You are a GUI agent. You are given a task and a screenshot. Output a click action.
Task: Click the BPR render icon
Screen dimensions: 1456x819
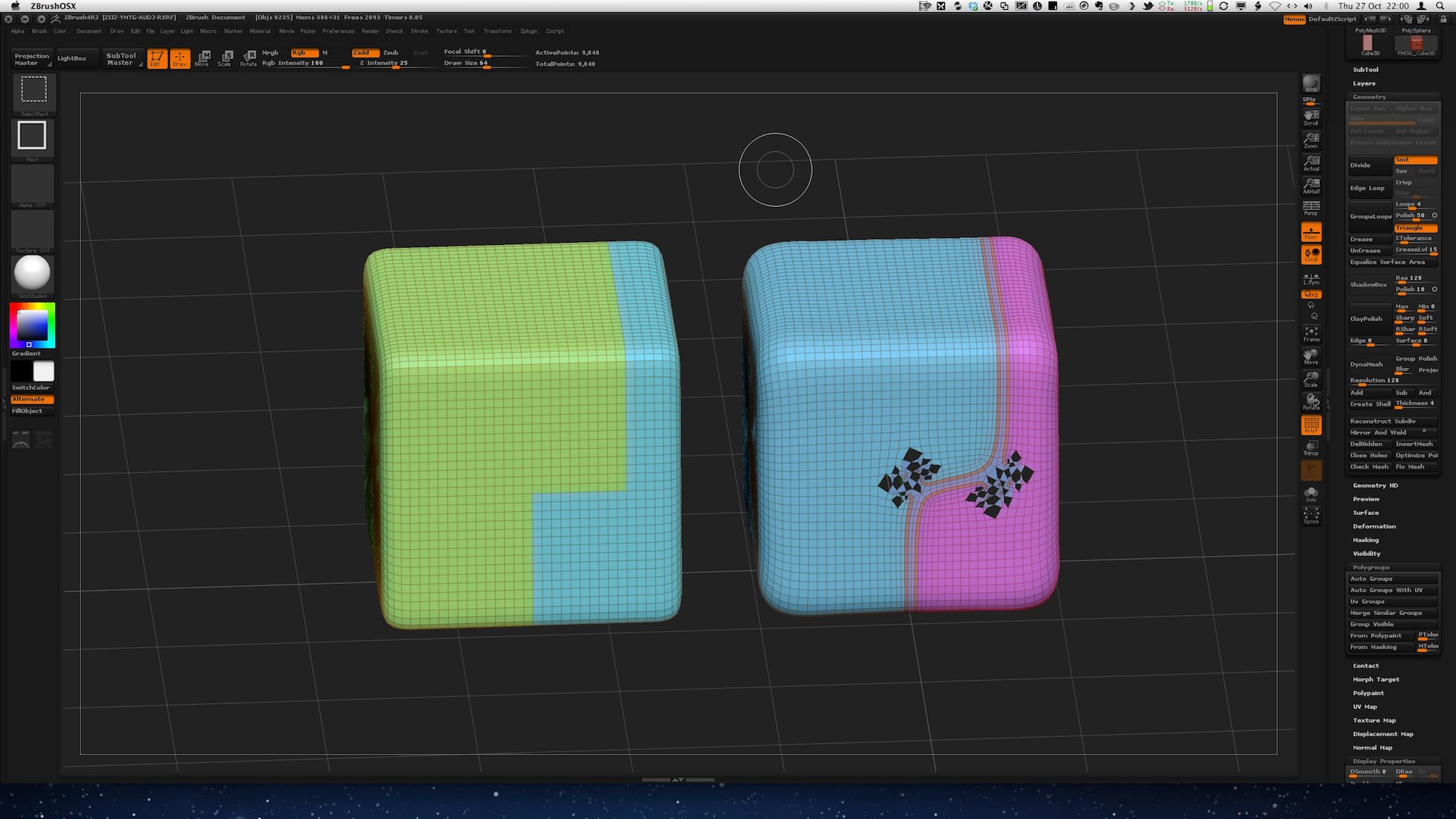[1311, 83]
